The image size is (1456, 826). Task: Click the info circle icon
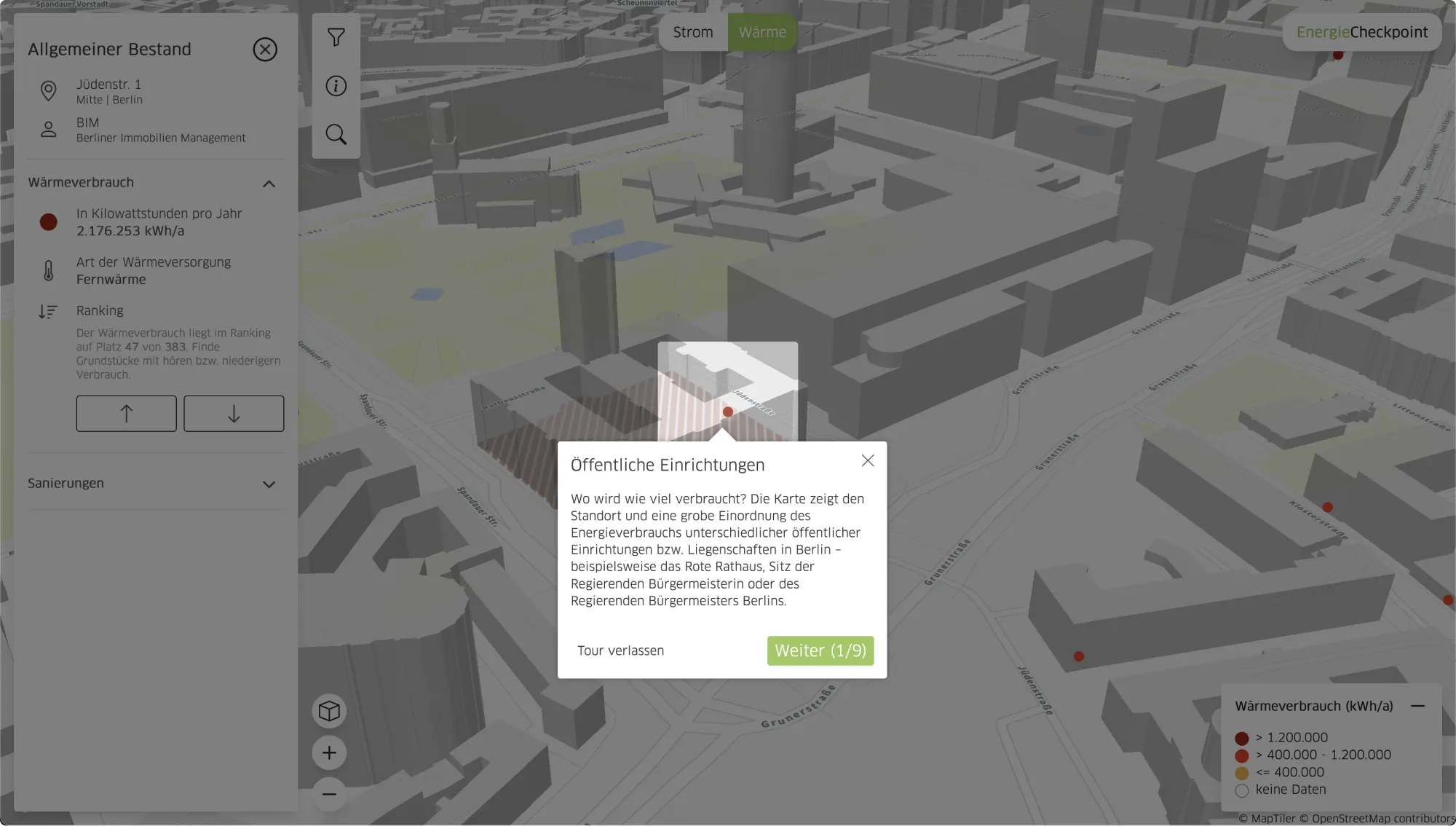click(336, 86)
